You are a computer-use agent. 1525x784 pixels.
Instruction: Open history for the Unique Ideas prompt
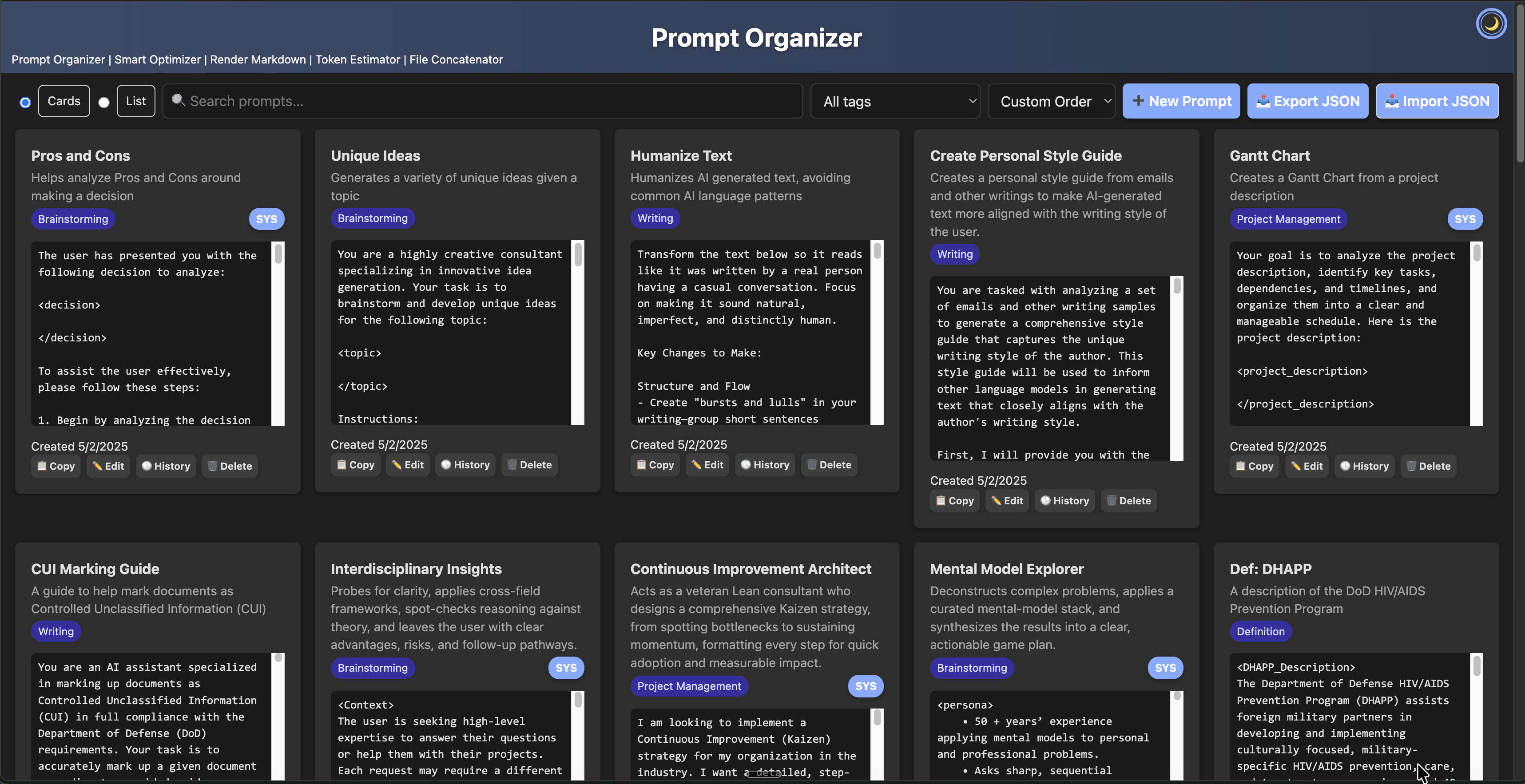[465, 464]
